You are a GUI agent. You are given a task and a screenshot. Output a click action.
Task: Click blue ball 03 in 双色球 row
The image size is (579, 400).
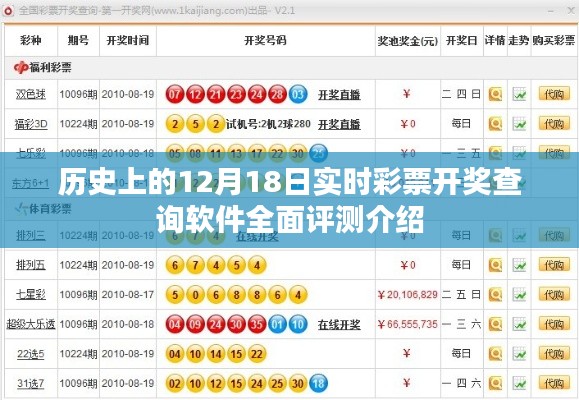298,94
